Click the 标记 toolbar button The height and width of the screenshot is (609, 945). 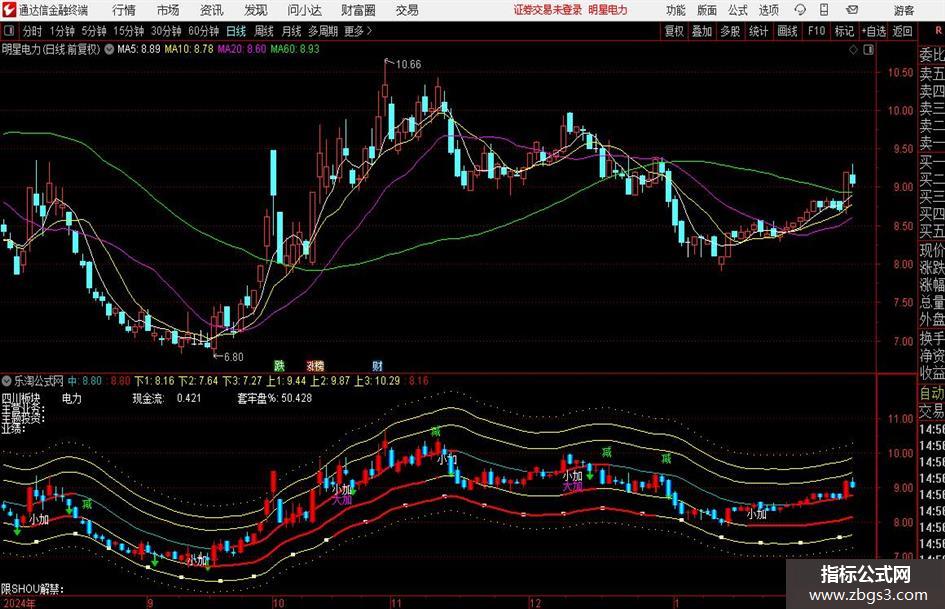coord(844,31)
